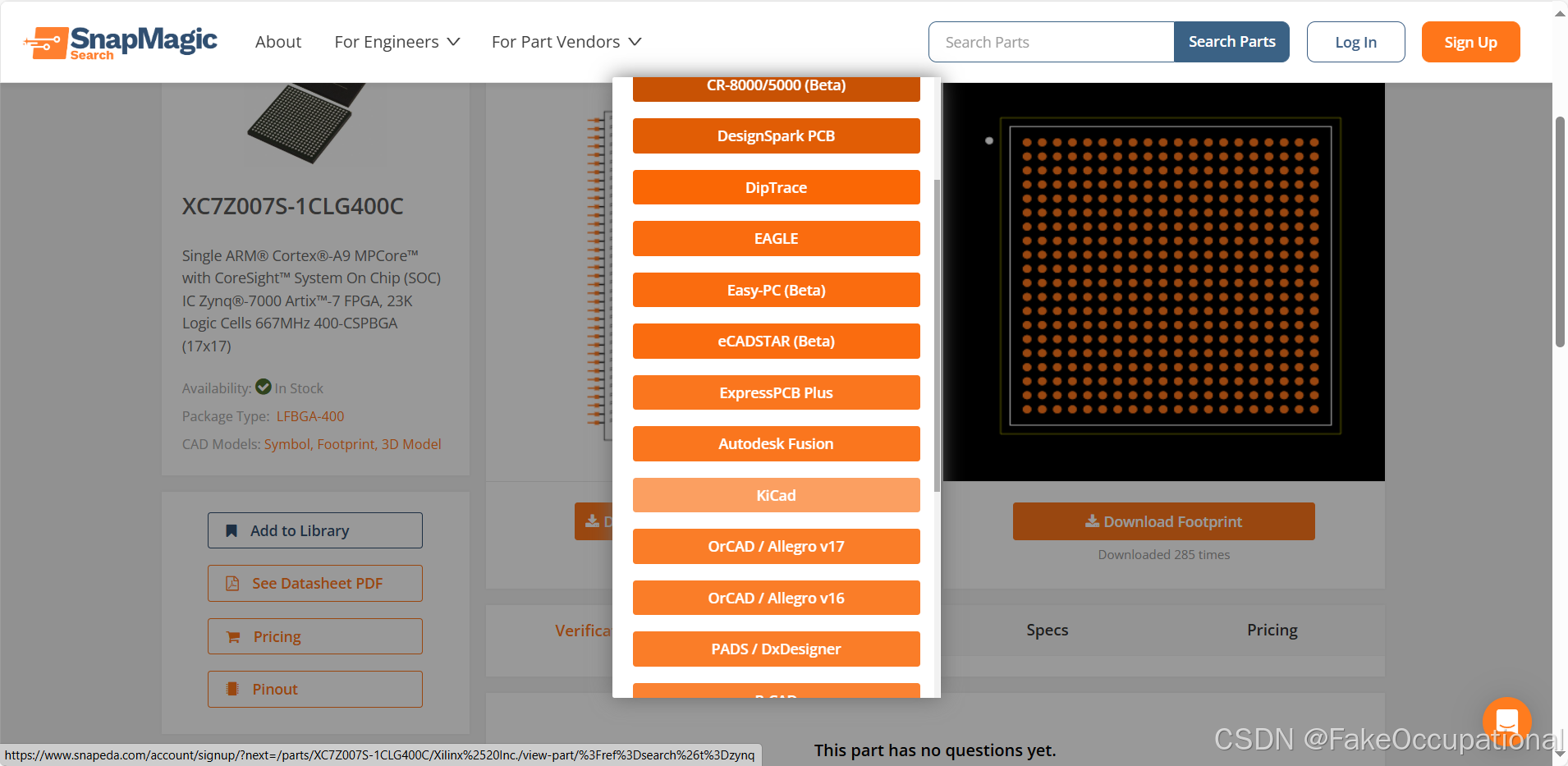Choose OrCAD / Allegro v16 format
Screen dimensions: 1568x766
[777, 598]
